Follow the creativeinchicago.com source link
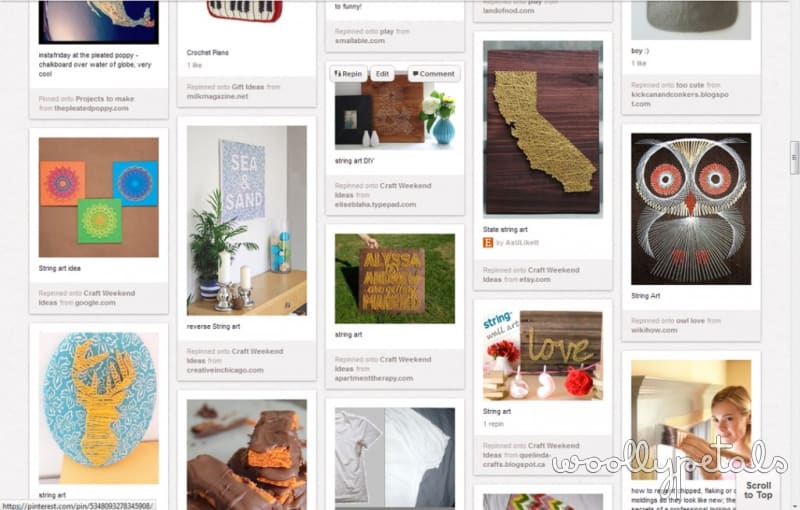The width and height of the screenshot is (800, 510). tap(225, 370)
